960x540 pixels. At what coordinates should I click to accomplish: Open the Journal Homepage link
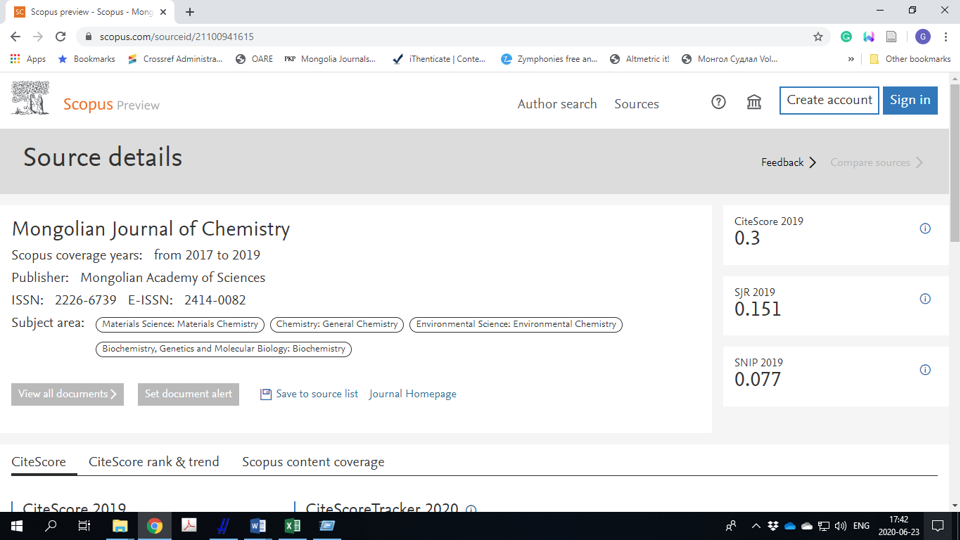[413, 394]
